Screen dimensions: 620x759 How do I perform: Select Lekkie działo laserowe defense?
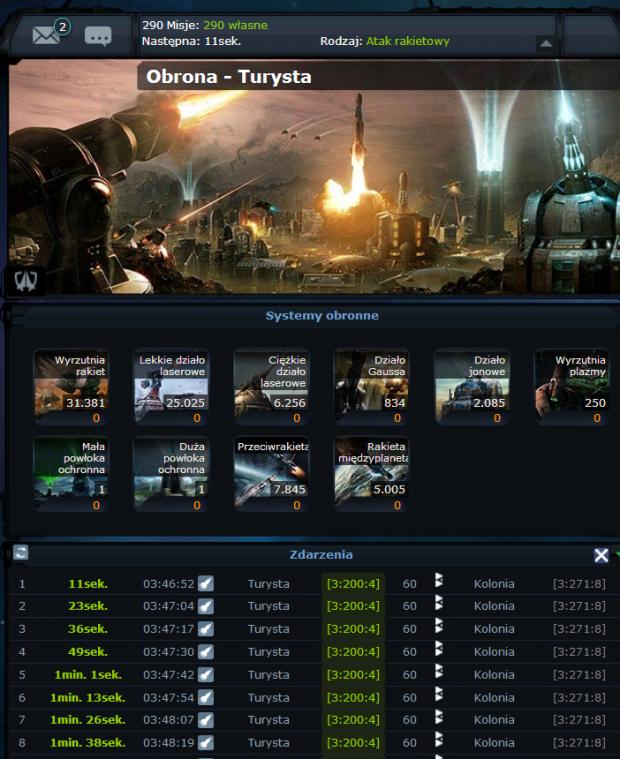(171, 386)
